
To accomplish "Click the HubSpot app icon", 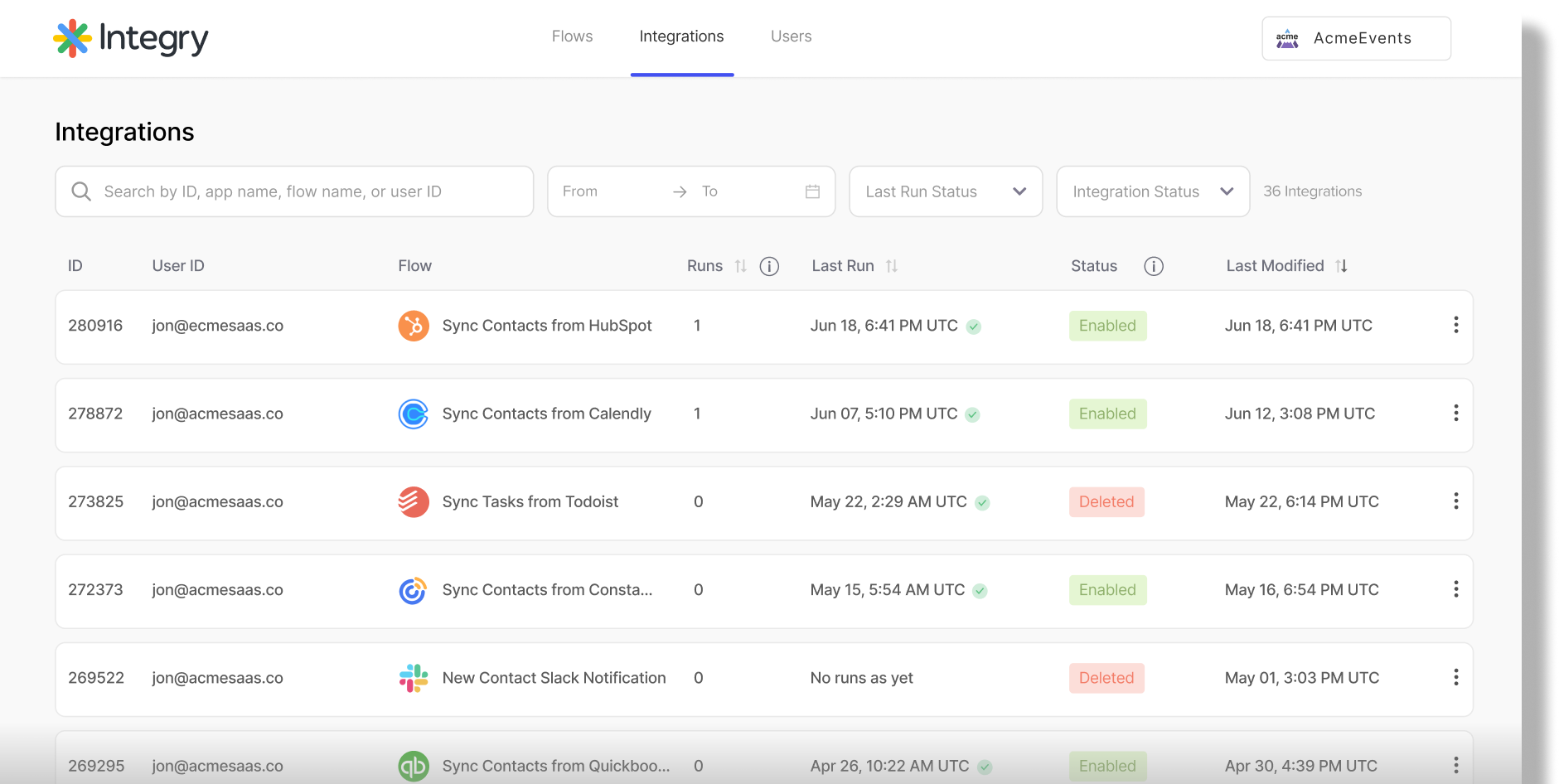I will pos(413,326).
